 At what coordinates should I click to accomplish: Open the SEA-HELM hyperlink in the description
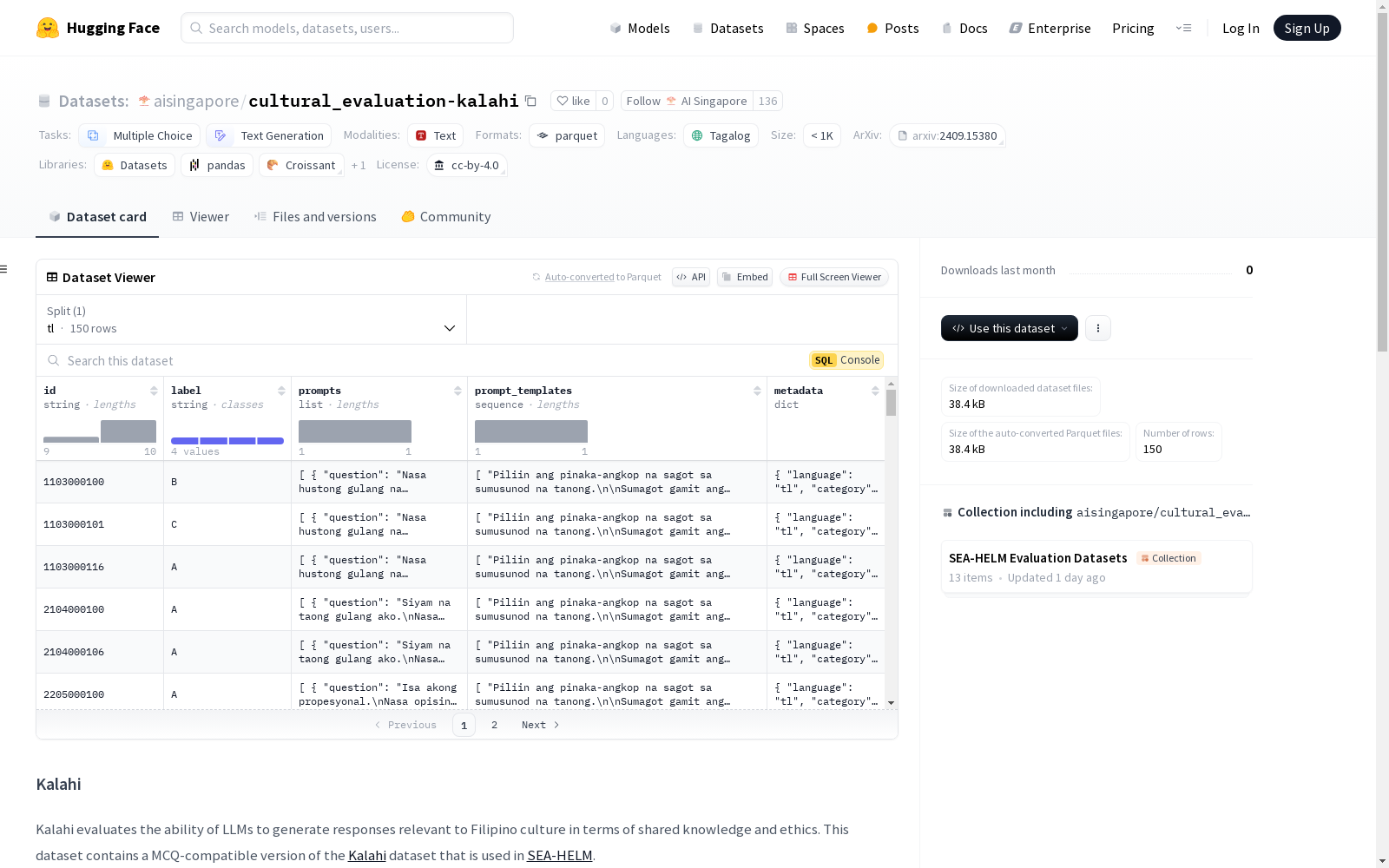tap(560, 855)
